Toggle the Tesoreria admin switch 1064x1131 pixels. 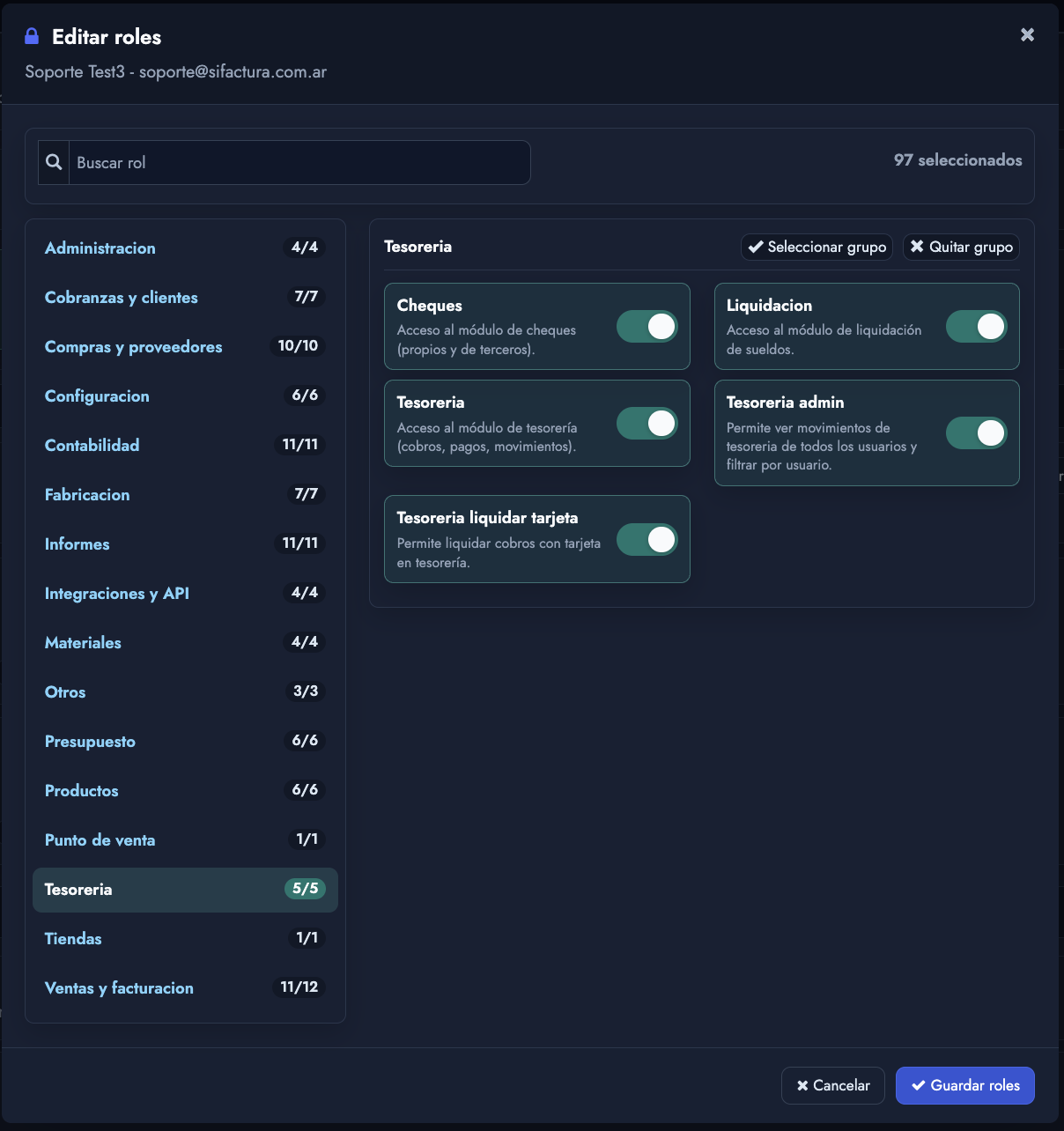[977, 432]
